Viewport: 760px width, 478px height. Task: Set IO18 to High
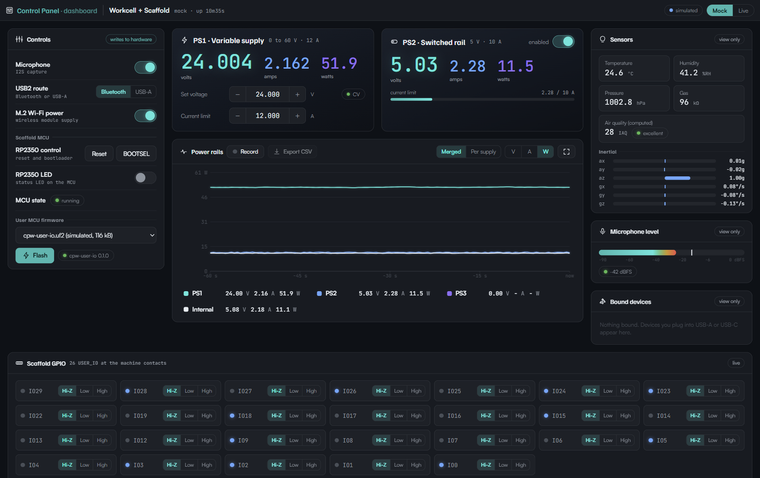pos(311,415)
